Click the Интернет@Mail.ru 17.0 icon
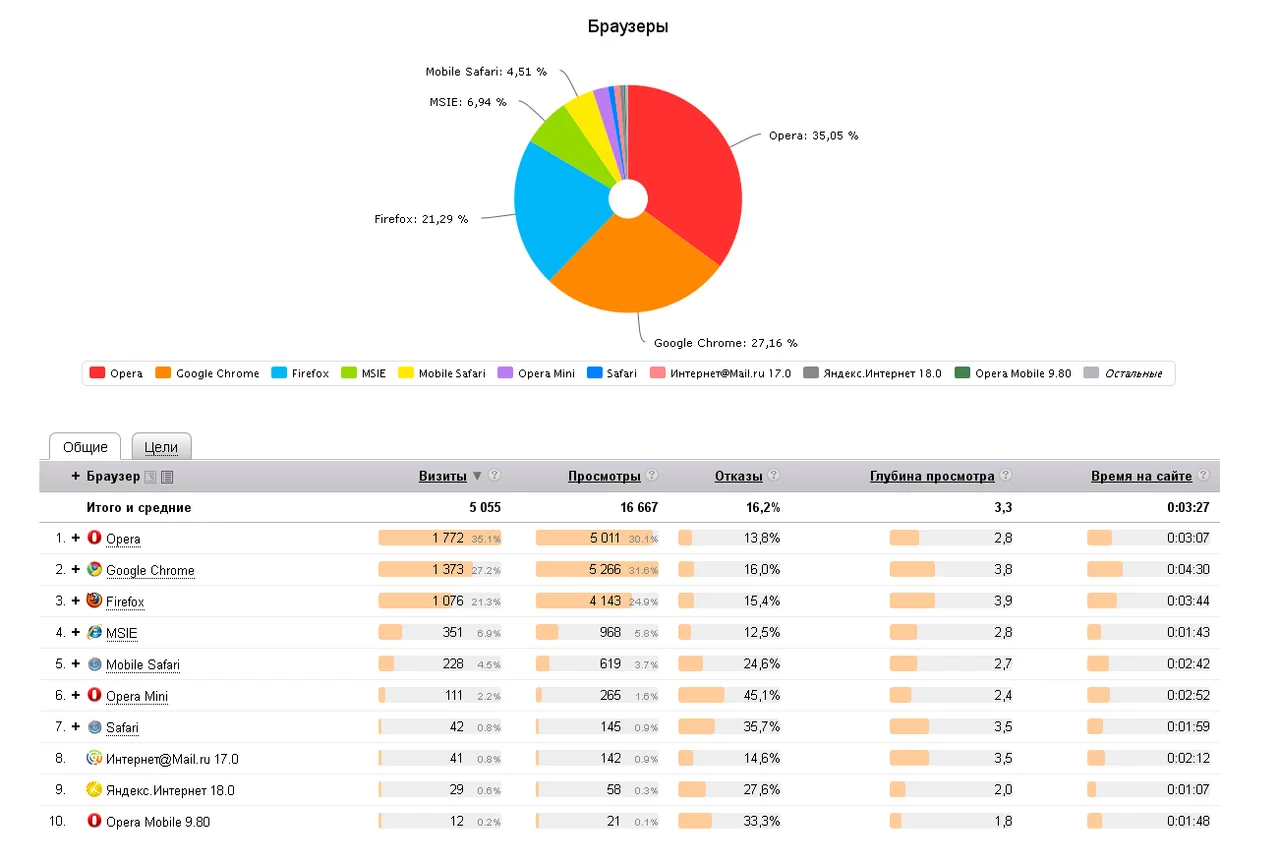 coord(94,759)
